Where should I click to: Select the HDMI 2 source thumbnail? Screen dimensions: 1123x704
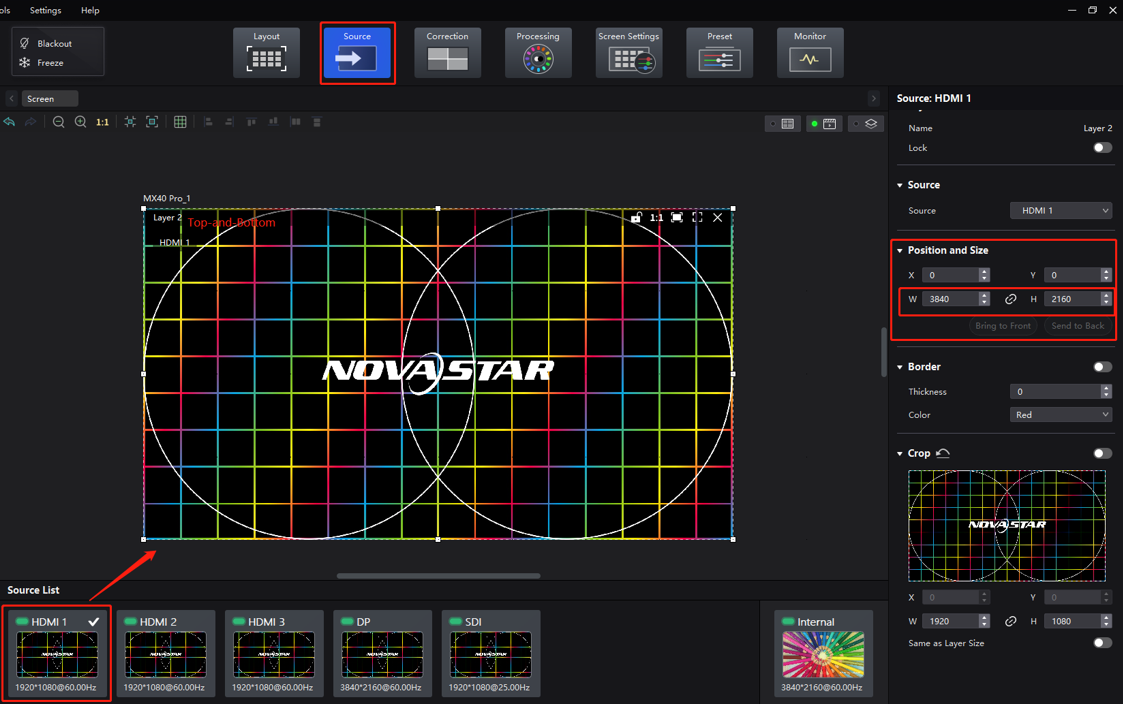(x=165, y=654)
